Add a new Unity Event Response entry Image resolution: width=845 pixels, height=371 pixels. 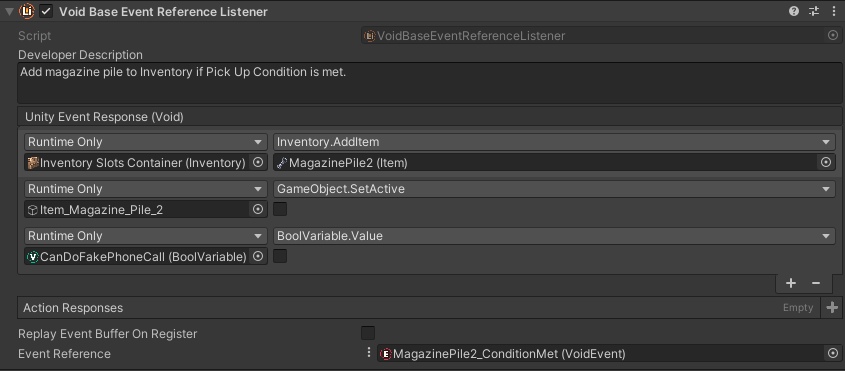coord(791,284)
